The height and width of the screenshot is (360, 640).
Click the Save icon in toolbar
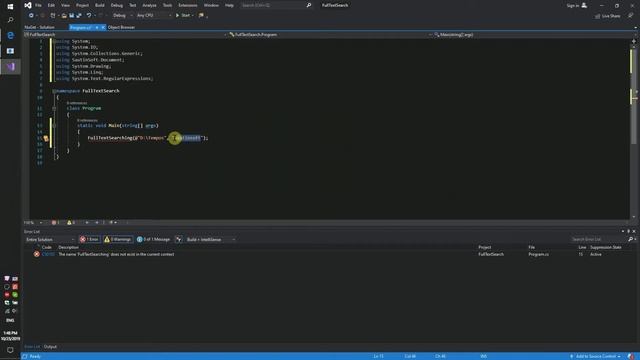(x=71, y=16)
